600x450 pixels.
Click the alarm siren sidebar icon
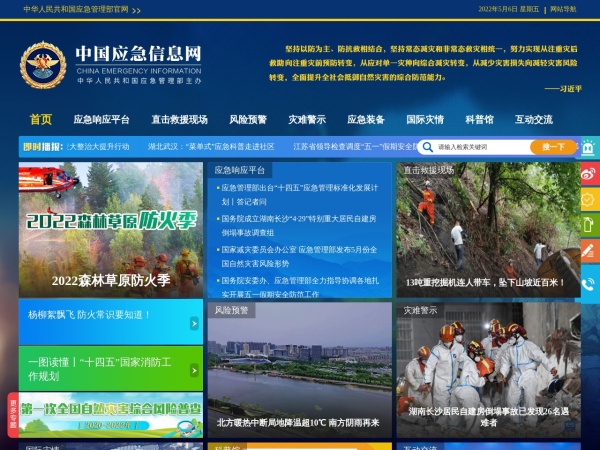click(x=589, y=147)
